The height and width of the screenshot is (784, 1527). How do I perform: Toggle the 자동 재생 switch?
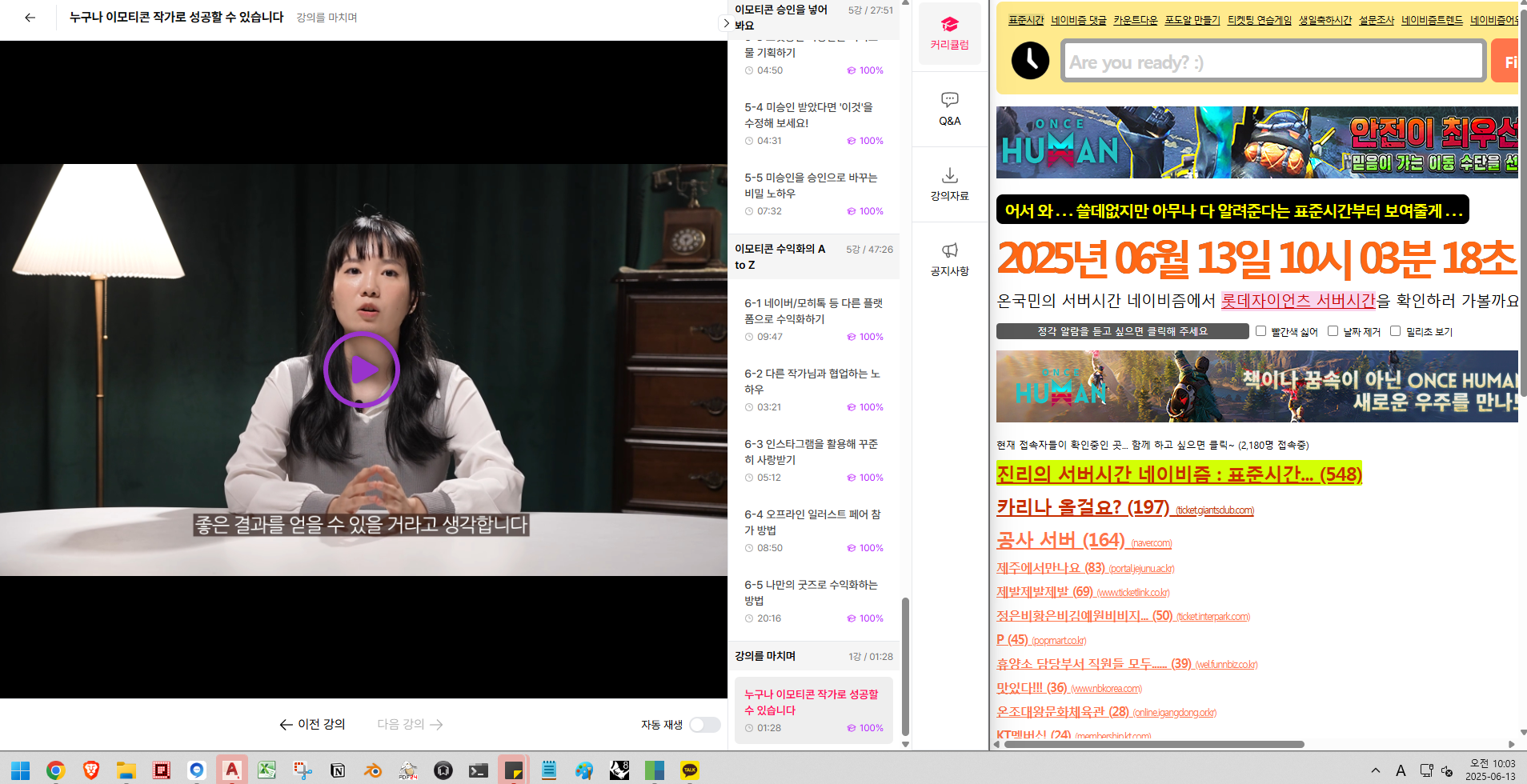(705, 725)
